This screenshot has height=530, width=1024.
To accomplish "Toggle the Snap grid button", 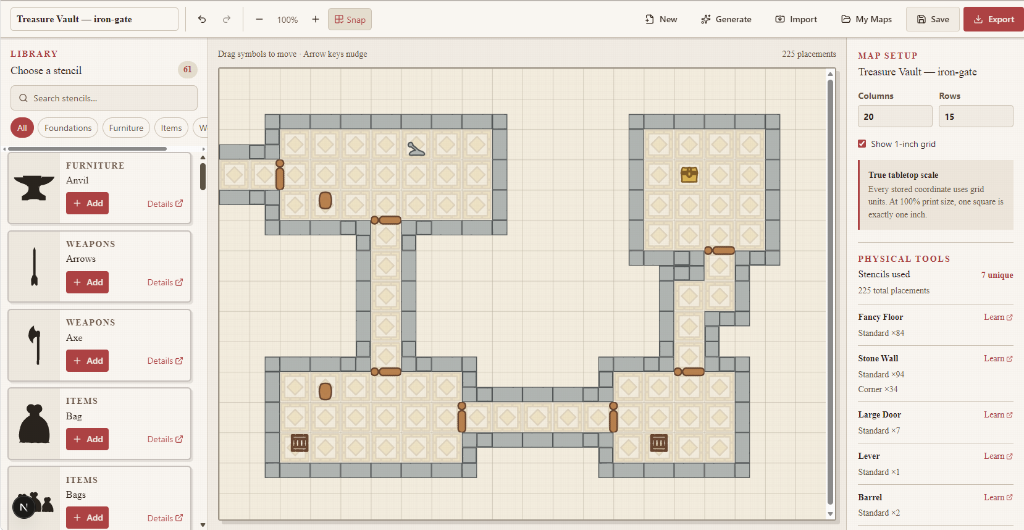I will [350, 20].
